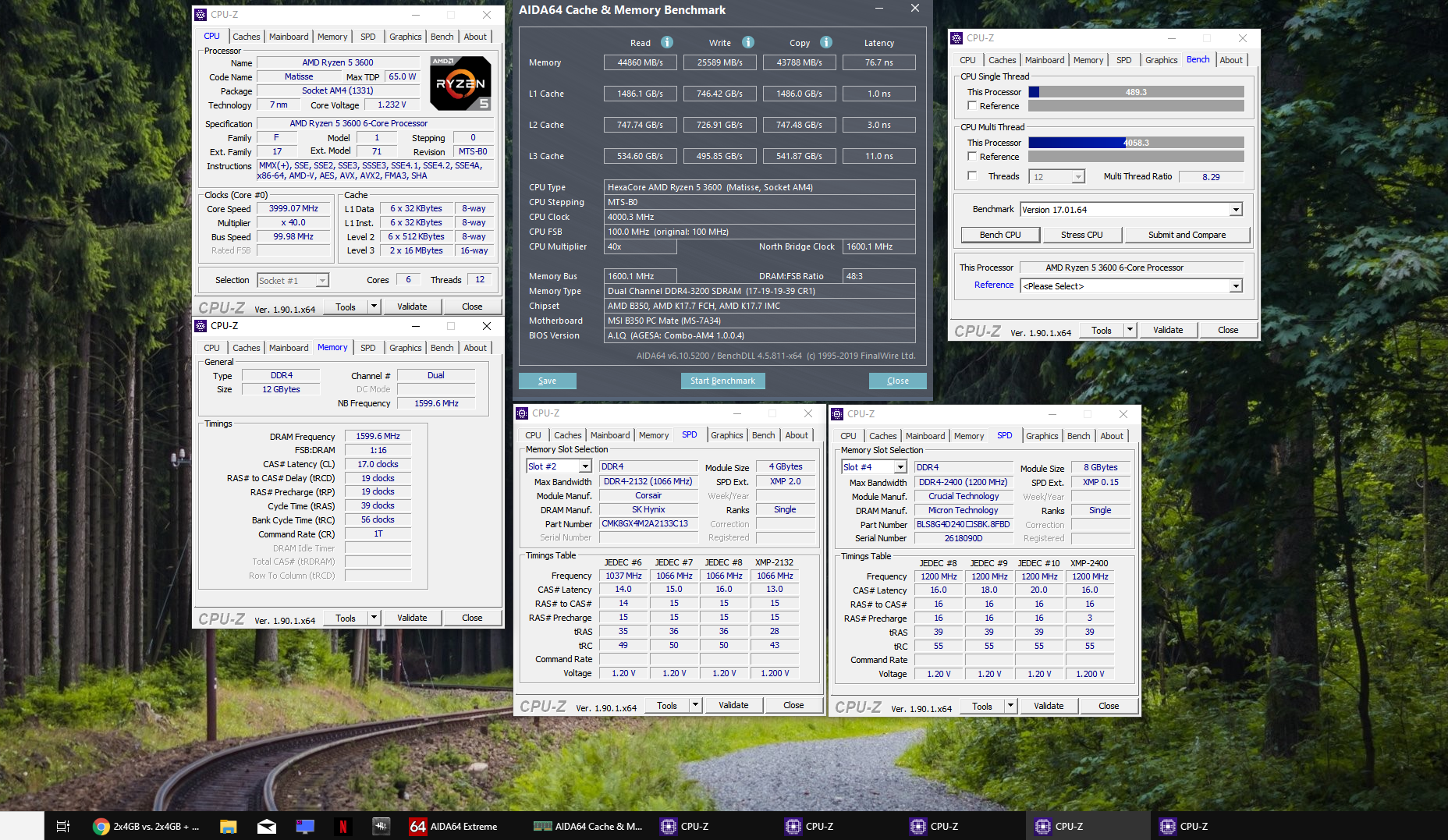Image resolution: width=1448 pixels, height=840 pixels.
Task: Open the Threads count dropdown showing 12
Action: click(1057, 177)
